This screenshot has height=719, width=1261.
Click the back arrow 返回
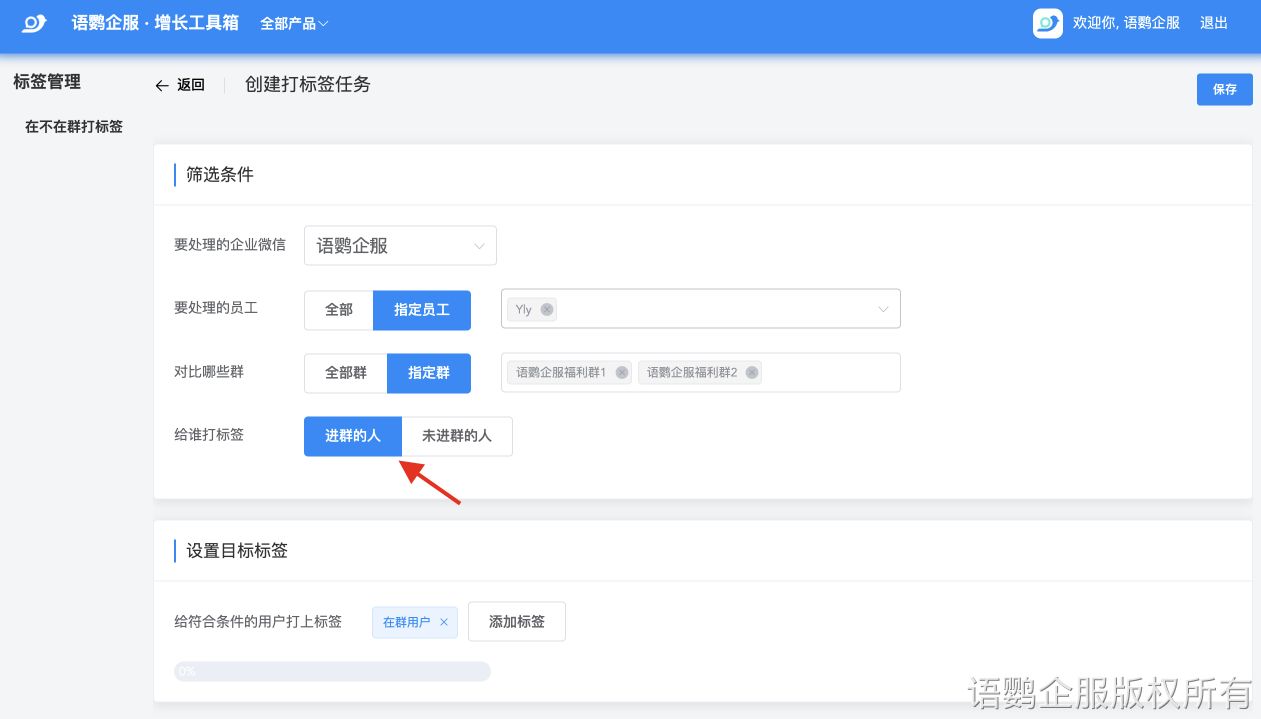(x=180, y=85)
